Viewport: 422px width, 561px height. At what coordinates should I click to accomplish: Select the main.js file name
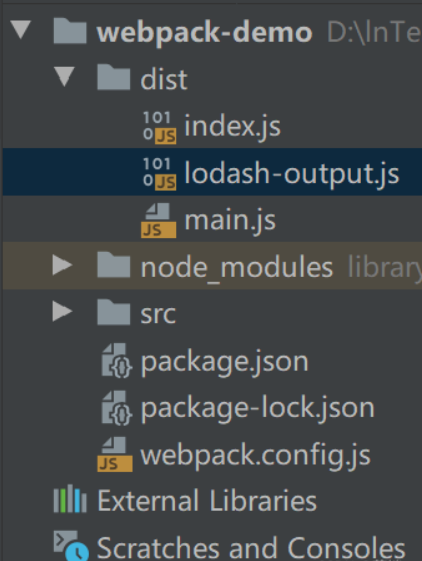click(x=230, y=221)
